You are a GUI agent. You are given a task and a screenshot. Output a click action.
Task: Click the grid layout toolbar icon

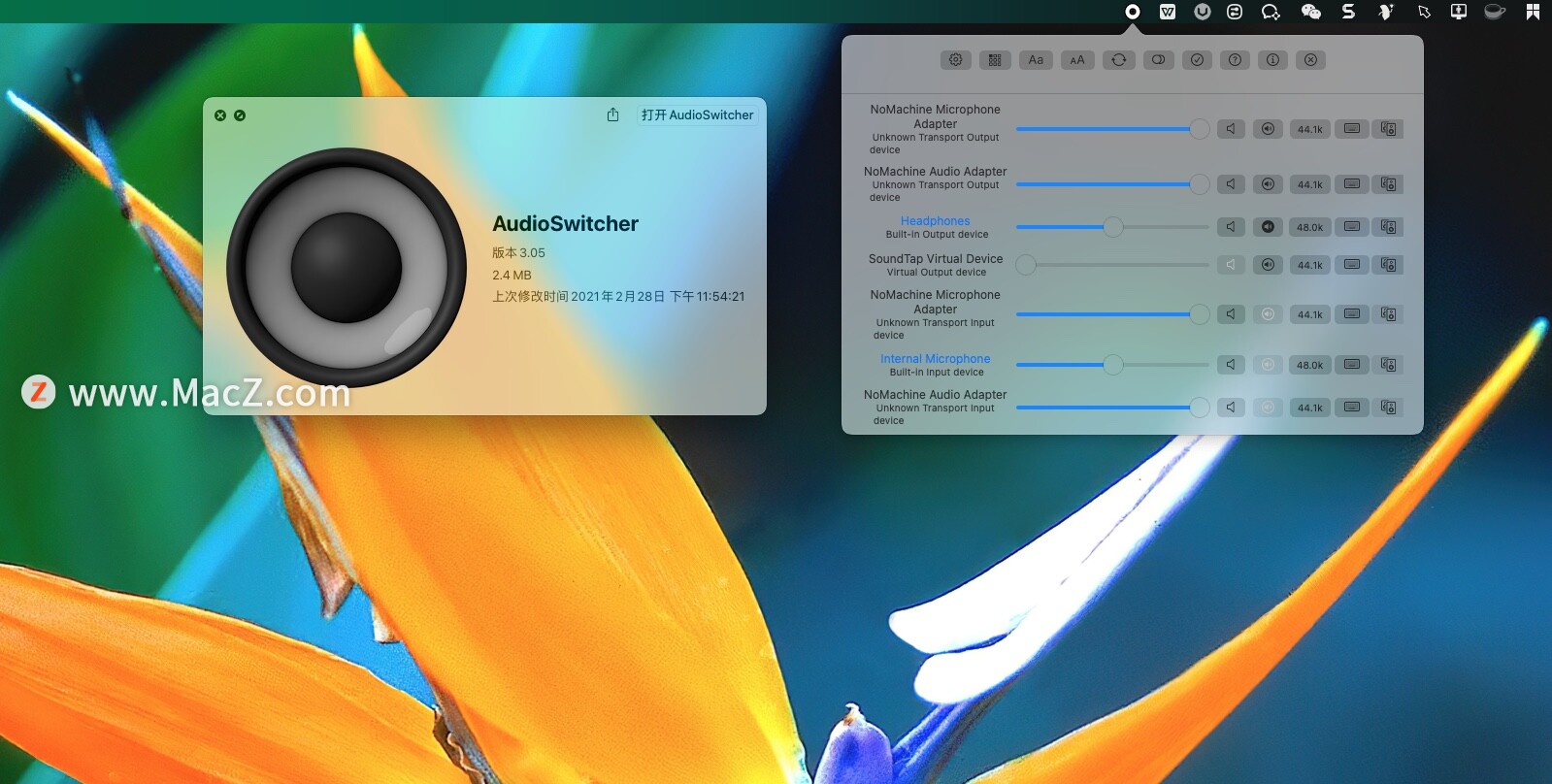(995, 60)
